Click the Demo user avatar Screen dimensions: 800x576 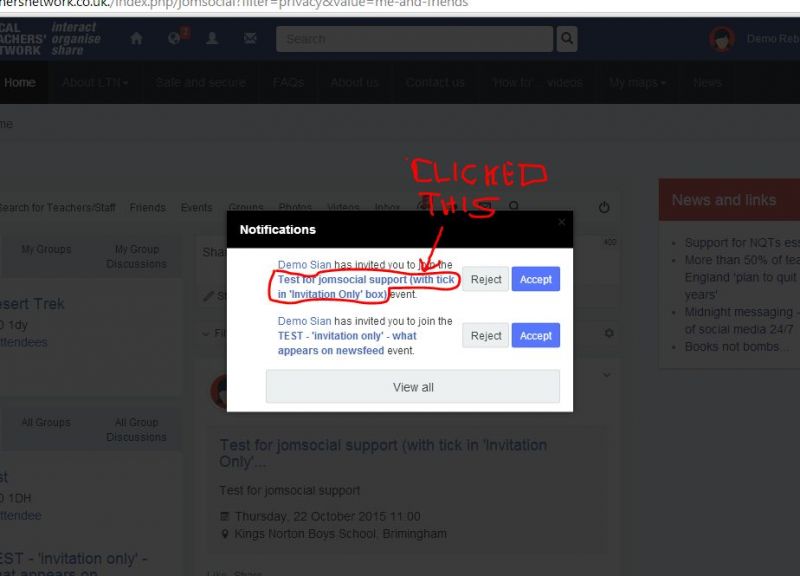coord(722,39)
